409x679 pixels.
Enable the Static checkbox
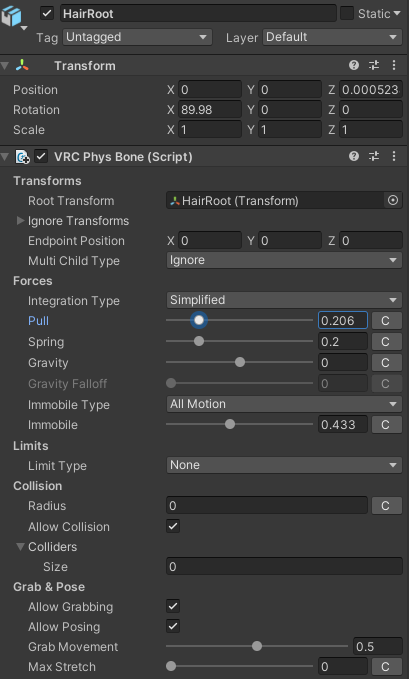click(x=347, y=13)
